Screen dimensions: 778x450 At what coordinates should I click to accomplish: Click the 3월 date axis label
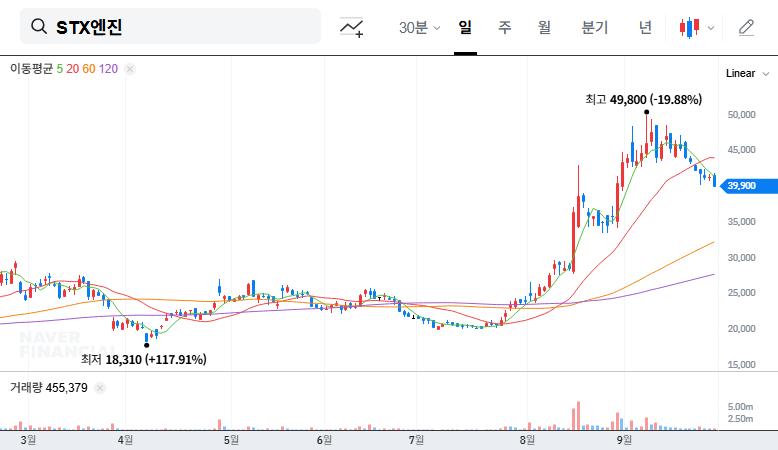click(28, 440)
